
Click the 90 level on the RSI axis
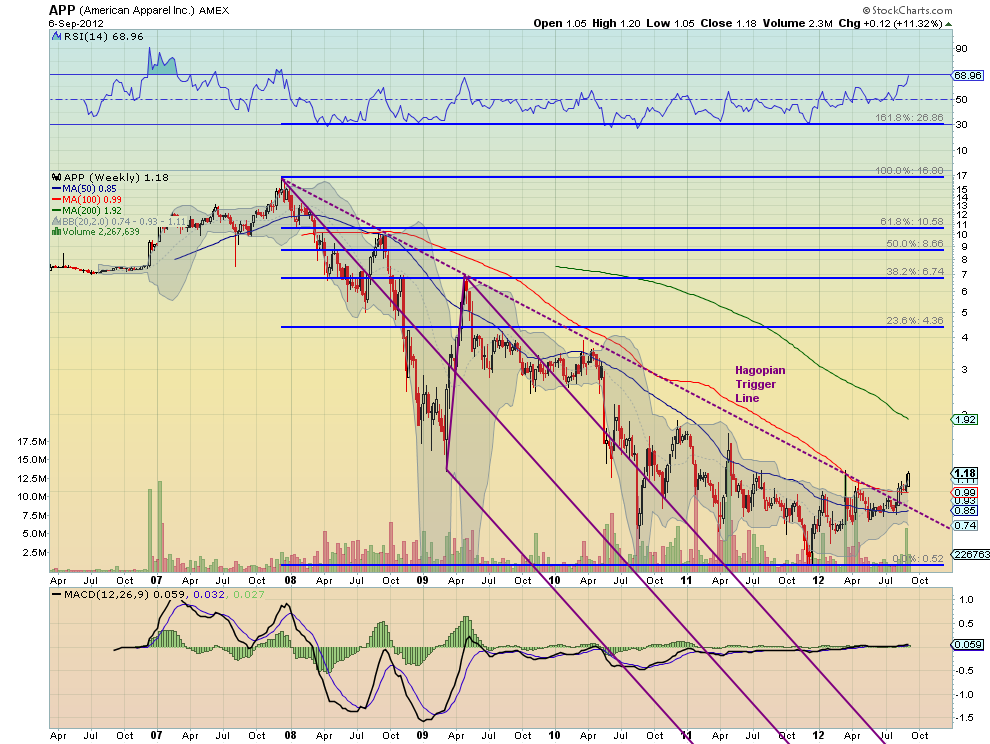[961, 49]
